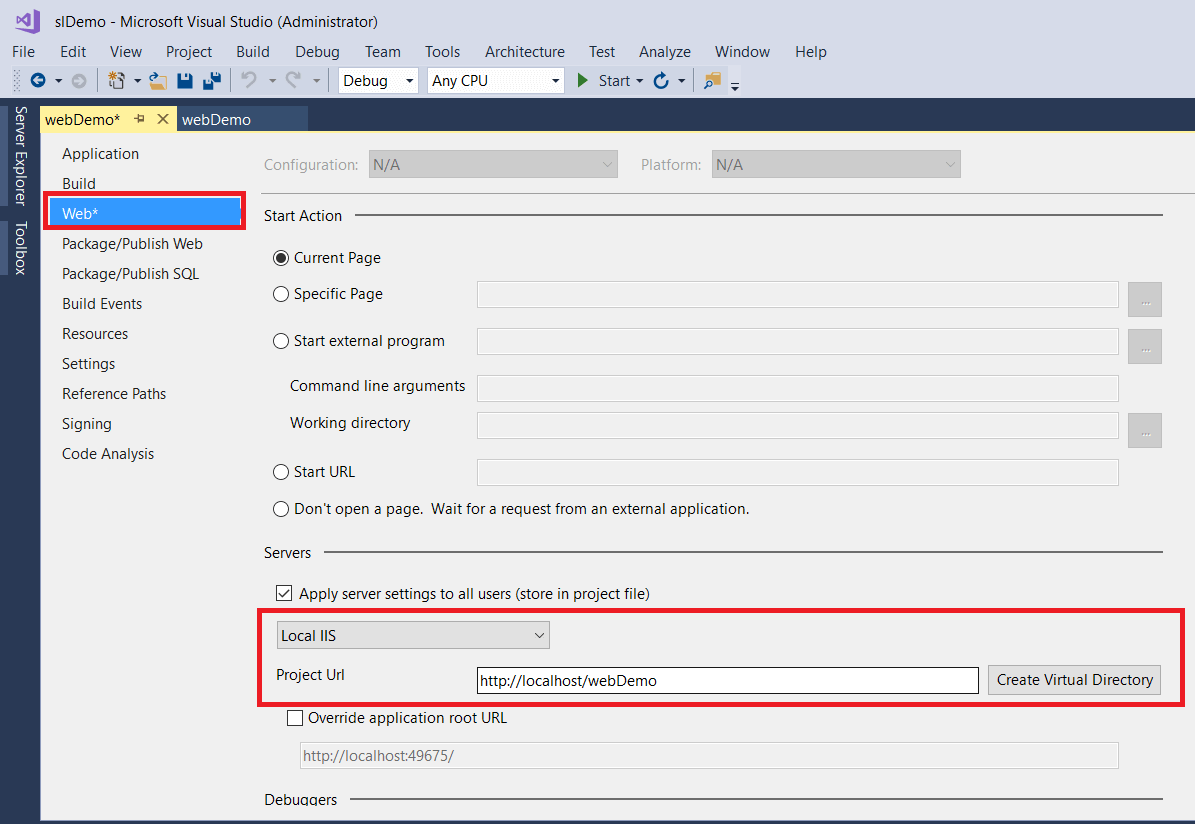Screen dimensions: 1195x824
Task: Click the Project Url input field
Action: coord(728,680)
